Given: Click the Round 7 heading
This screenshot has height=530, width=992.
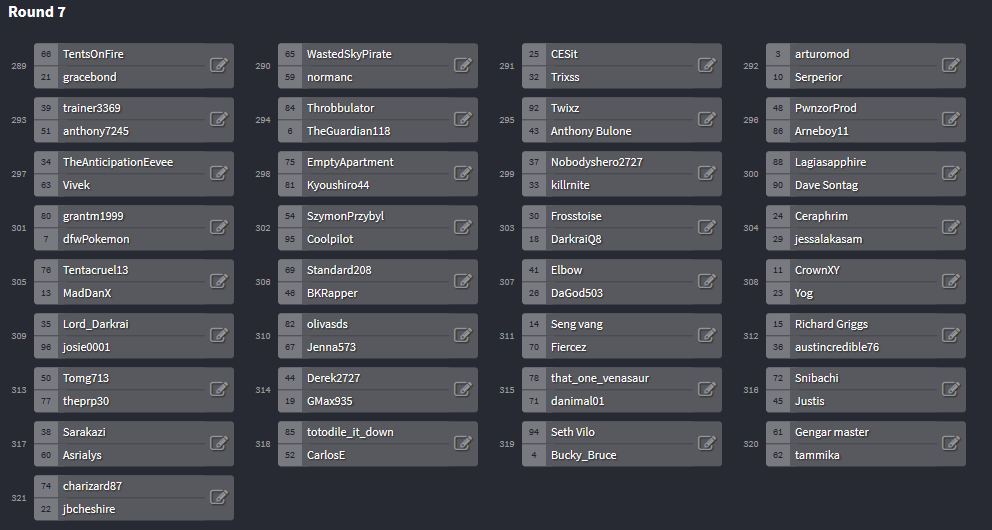Looking at the screenshot, I should [x=37, y=12].
